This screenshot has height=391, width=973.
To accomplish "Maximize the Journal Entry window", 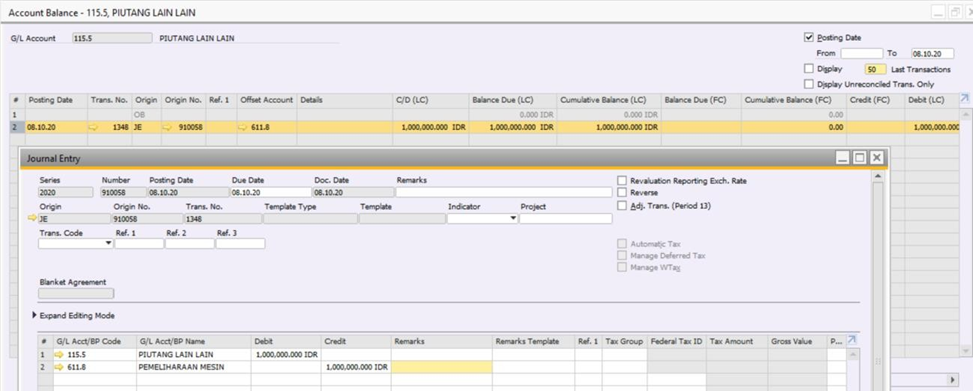I will [859, 158].
